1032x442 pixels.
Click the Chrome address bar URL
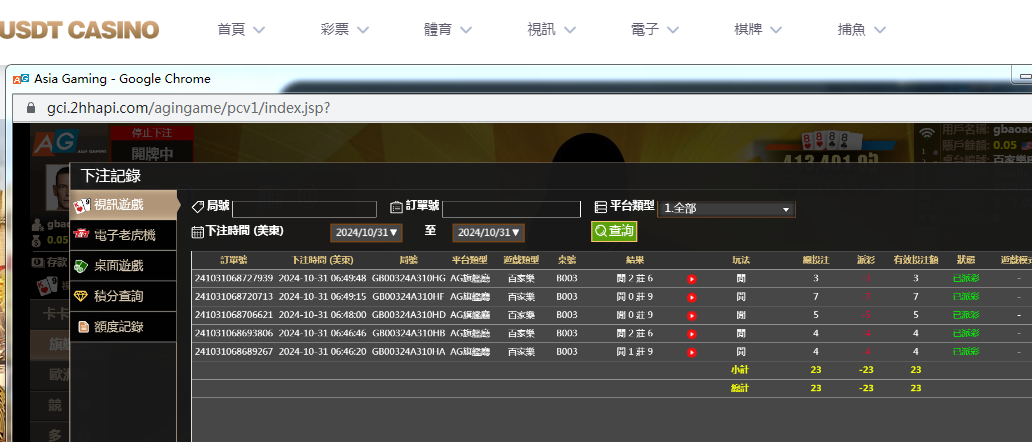click(188, 107)
